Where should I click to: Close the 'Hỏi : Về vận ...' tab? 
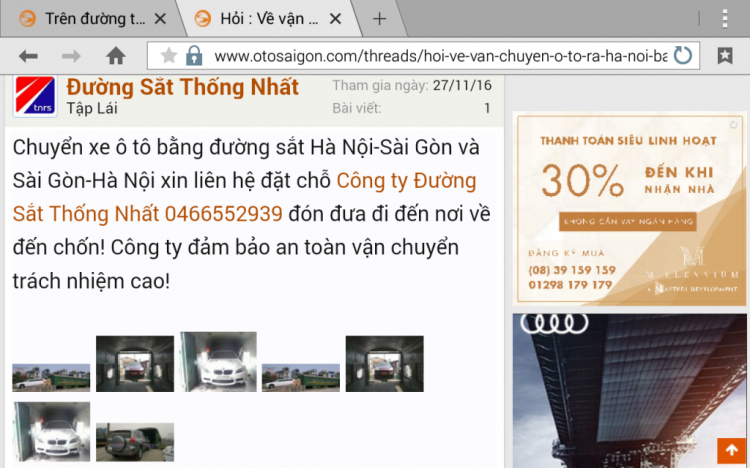pyautogui.click(x=336, y=19)
